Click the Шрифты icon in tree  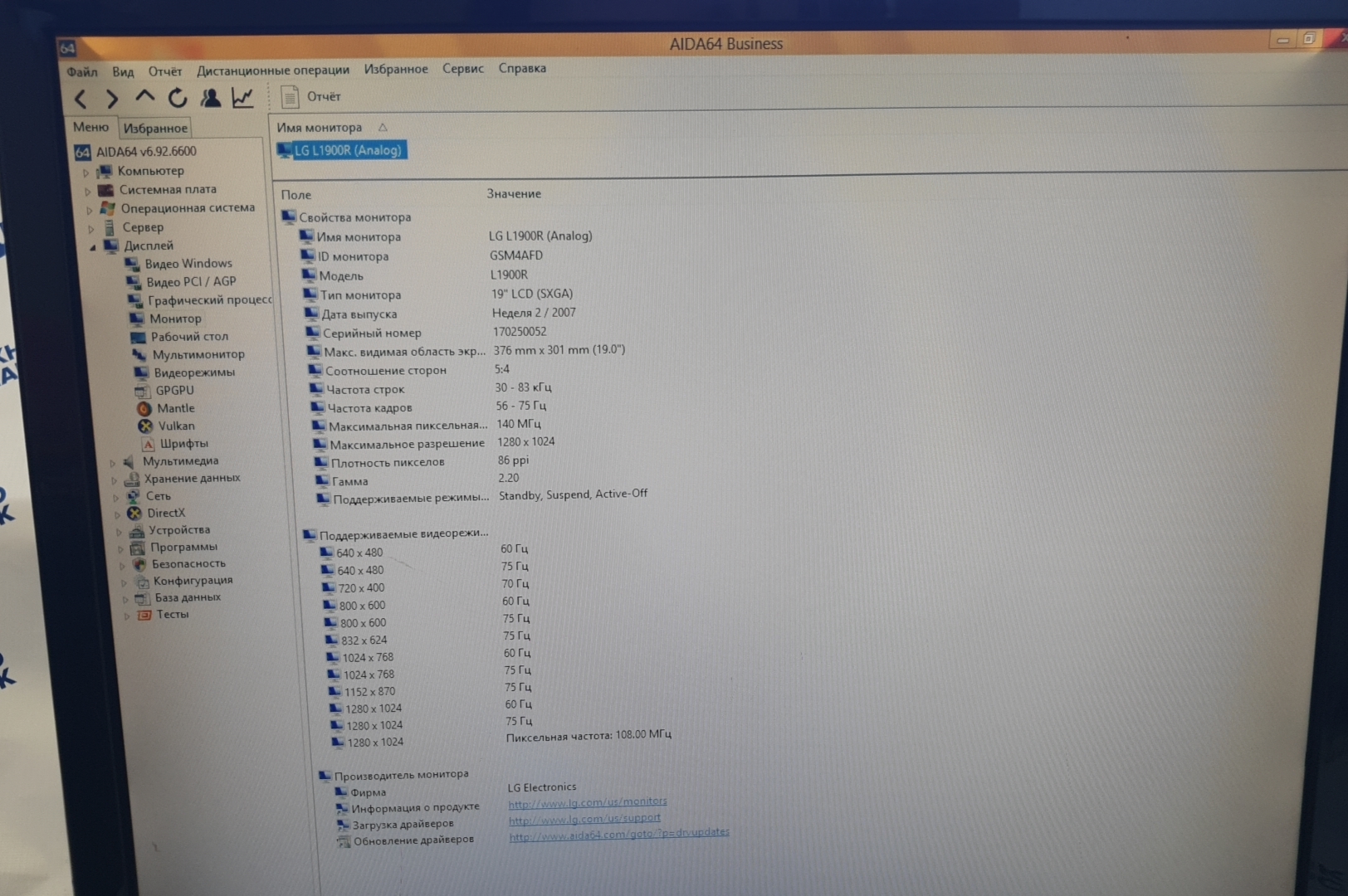click(x=148, y=444)
